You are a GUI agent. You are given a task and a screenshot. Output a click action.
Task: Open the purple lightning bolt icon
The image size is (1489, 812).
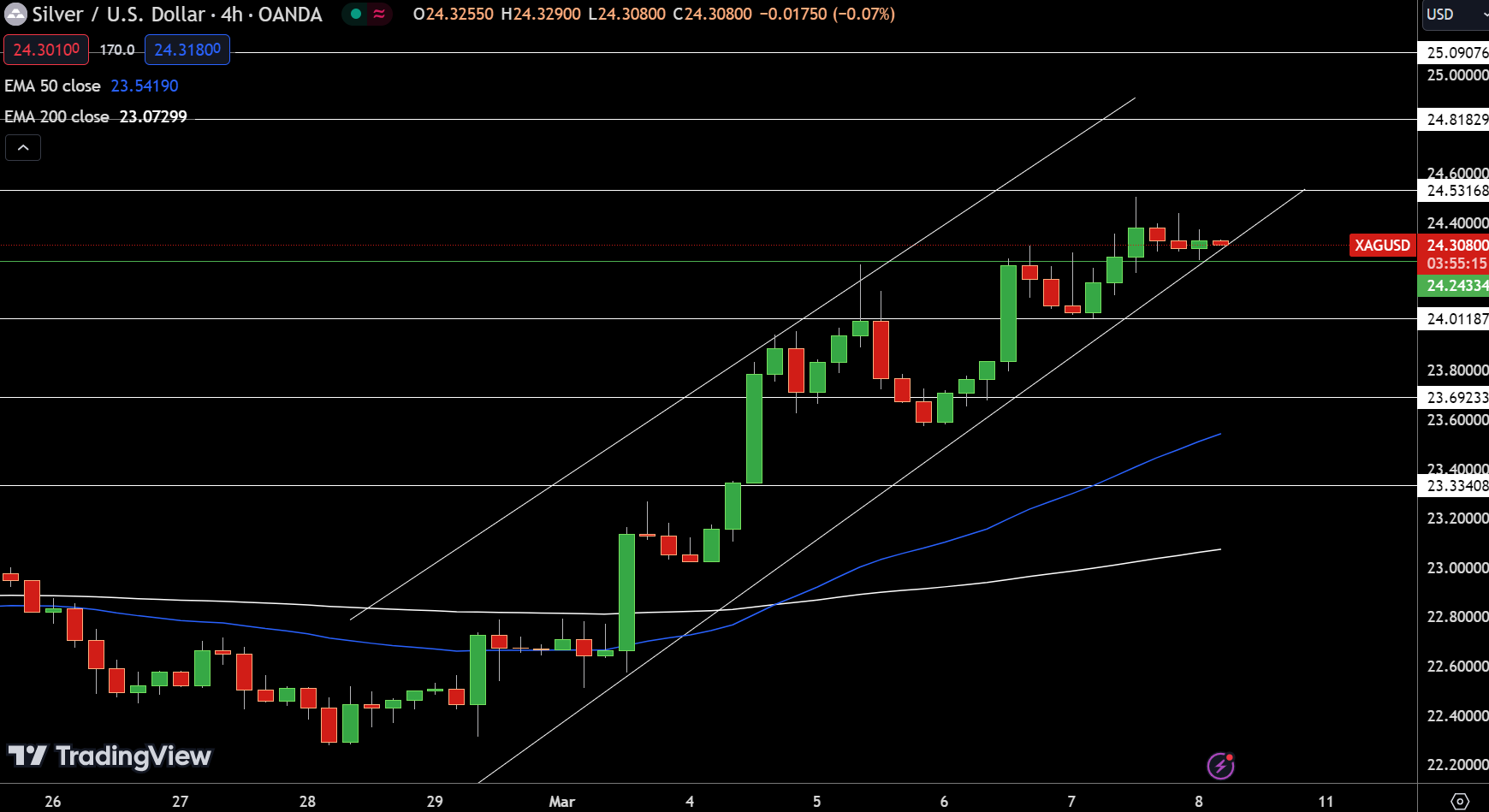[x=1220, y=766]
